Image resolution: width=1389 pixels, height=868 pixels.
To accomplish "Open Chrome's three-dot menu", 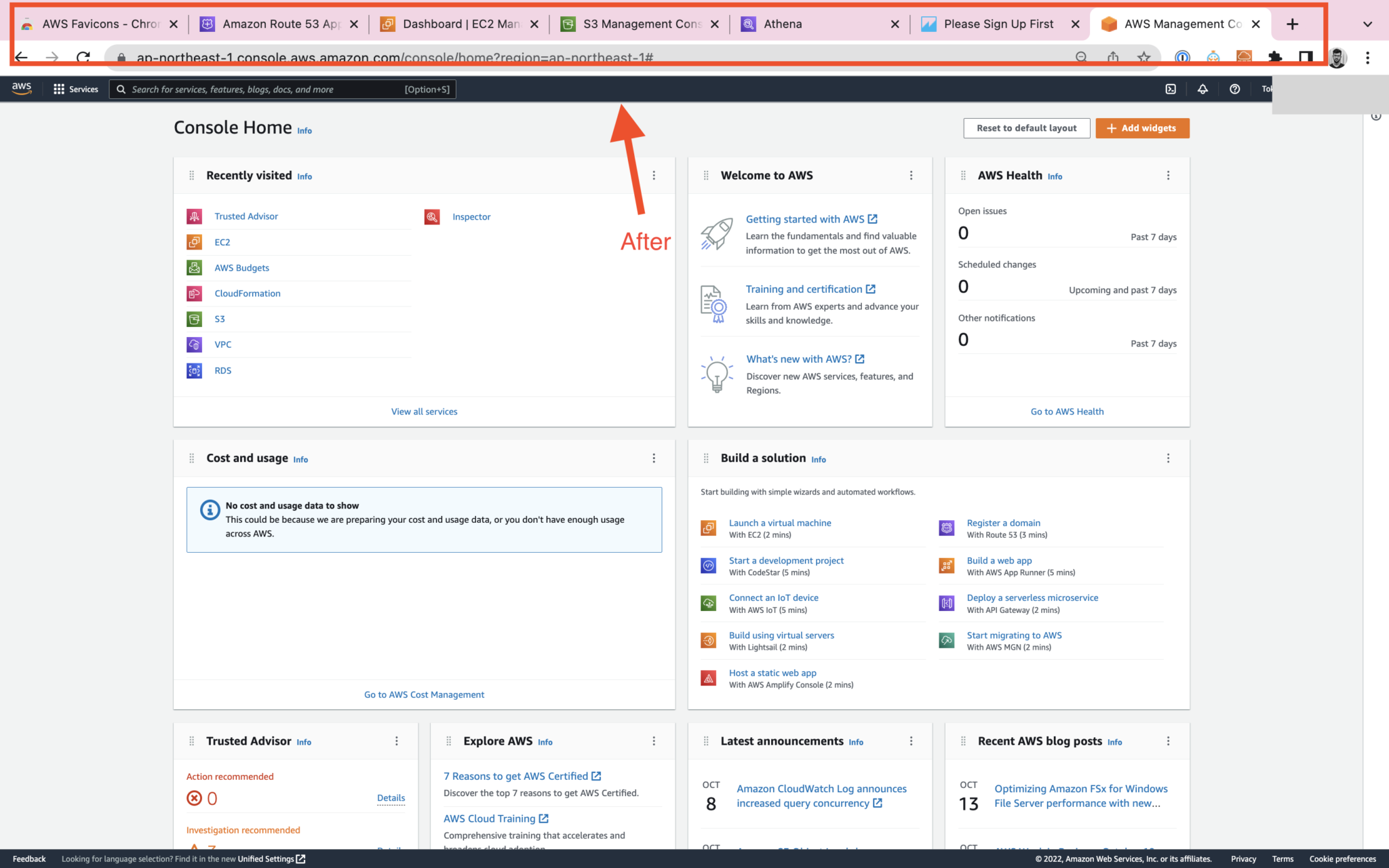I will point(1367,58).
